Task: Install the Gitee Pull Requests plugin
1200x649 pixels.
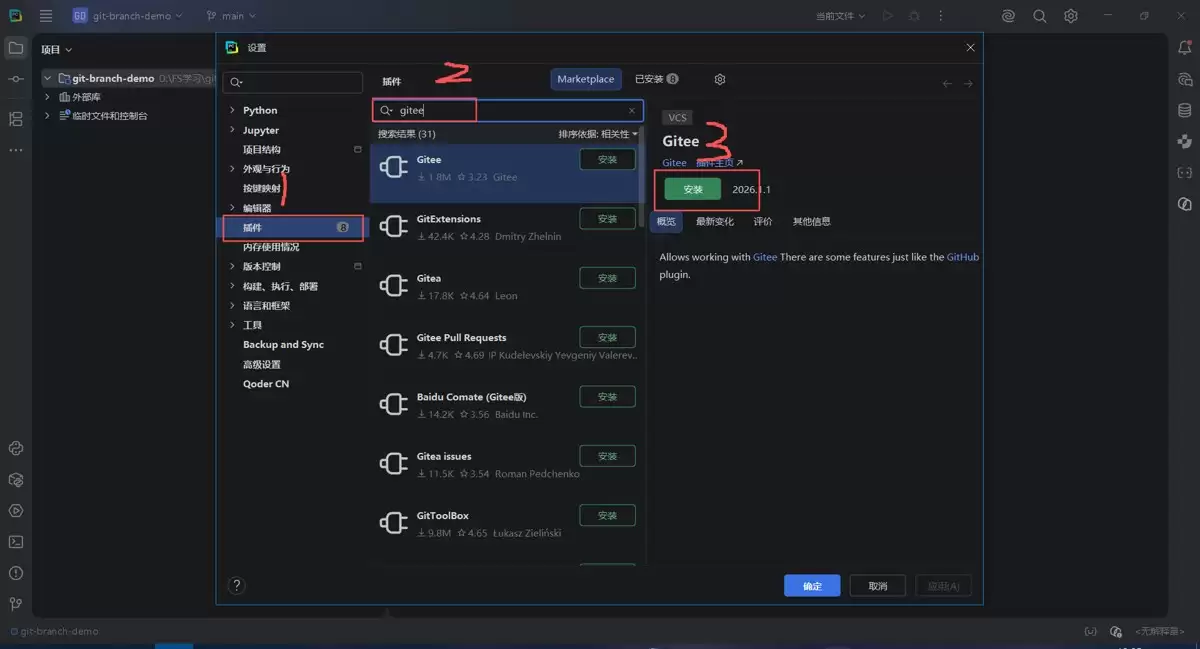Action: point(607,338)
